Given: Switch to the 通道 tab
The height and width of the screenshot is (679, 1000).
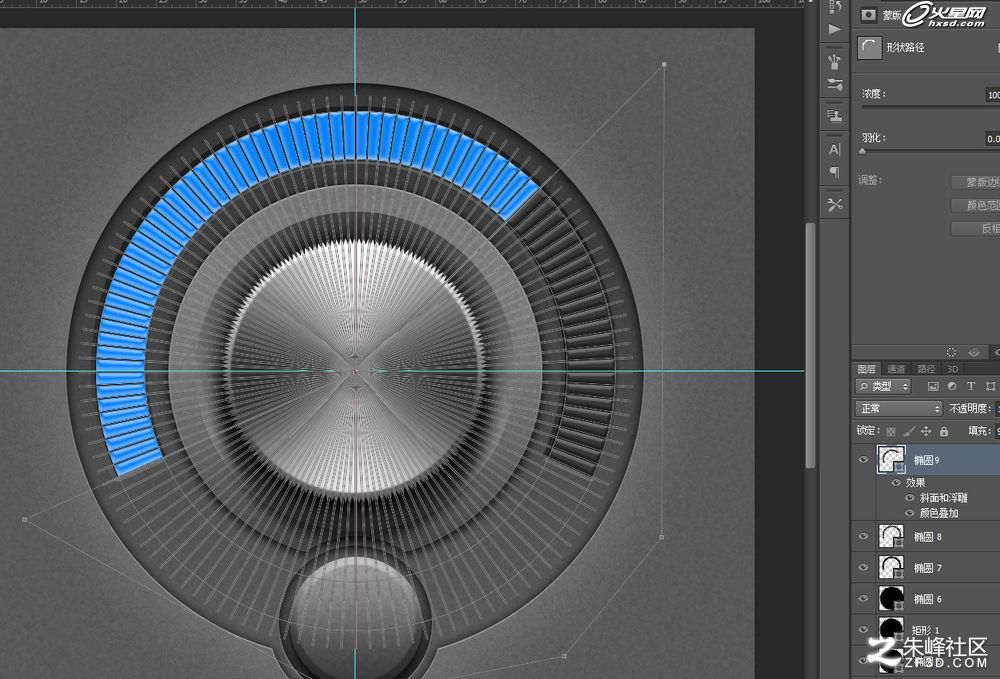Looking at the screenshot, I should coord(896,369).
